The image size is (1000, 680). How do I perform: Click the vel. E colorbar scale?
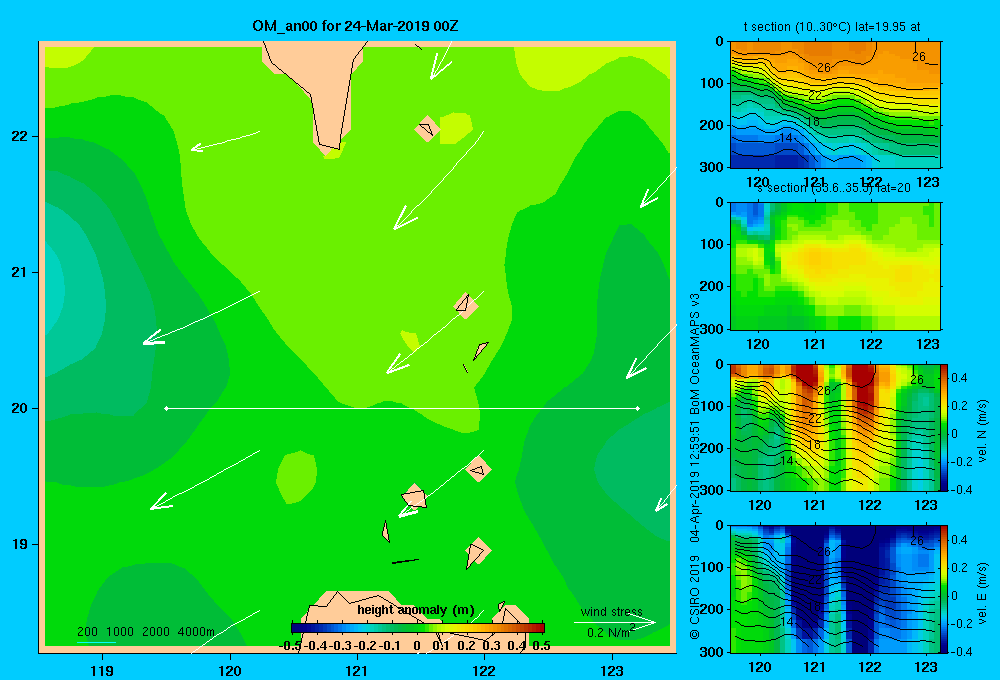tap(944, 589)
